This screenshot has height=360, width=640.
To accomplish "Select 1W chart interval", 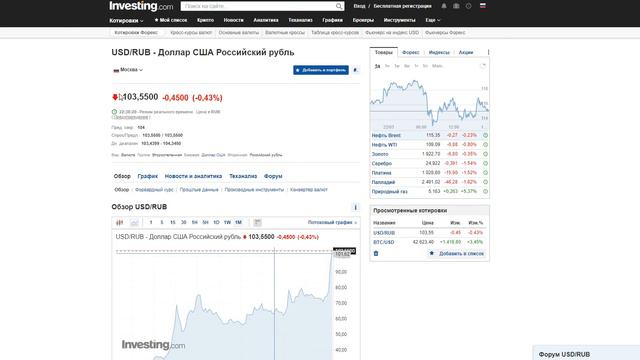I will (x=227, y=222).
